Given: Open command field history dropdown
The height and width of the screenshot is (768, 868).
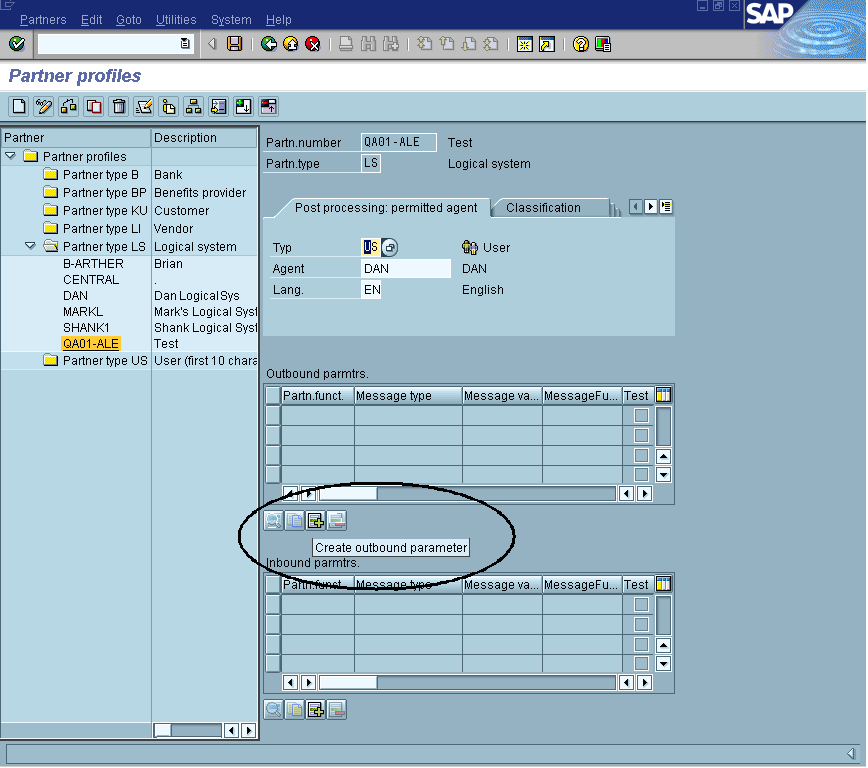Looking at the screenshot, I should coord(185,43).
